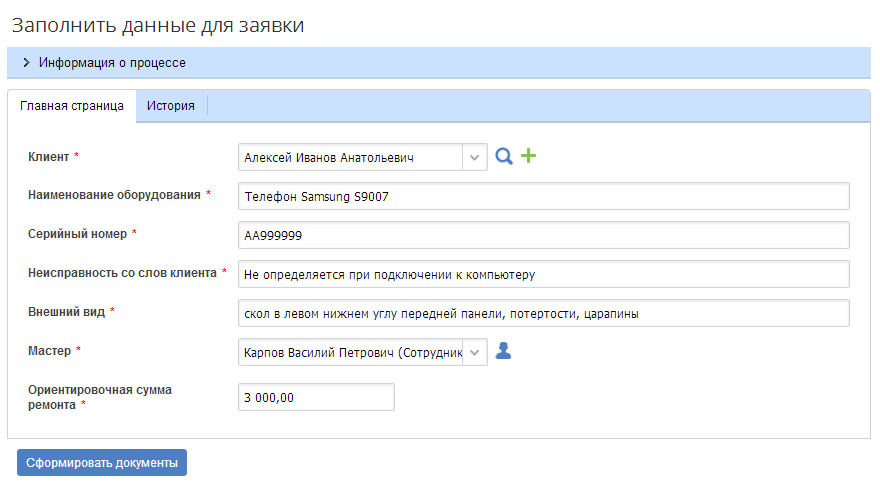The image size is (880, 485).
Task: Click the Карпов Василий Петрович combo box
Action: 351,353
